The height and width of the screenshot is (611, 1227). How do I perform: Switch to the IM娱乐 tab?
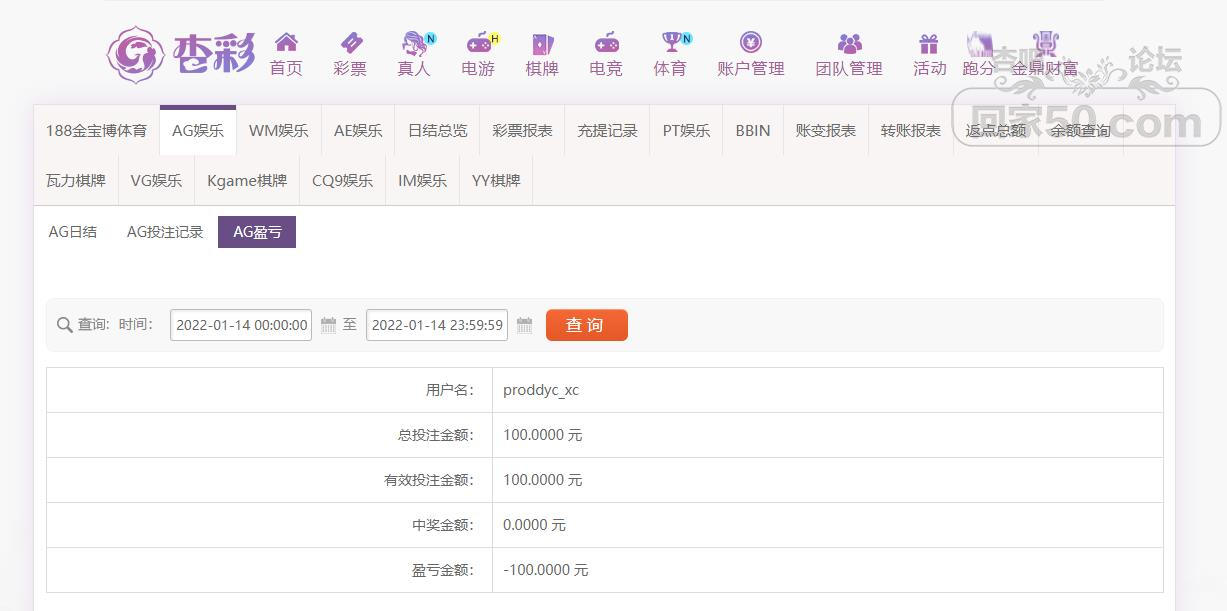(422, 181)
